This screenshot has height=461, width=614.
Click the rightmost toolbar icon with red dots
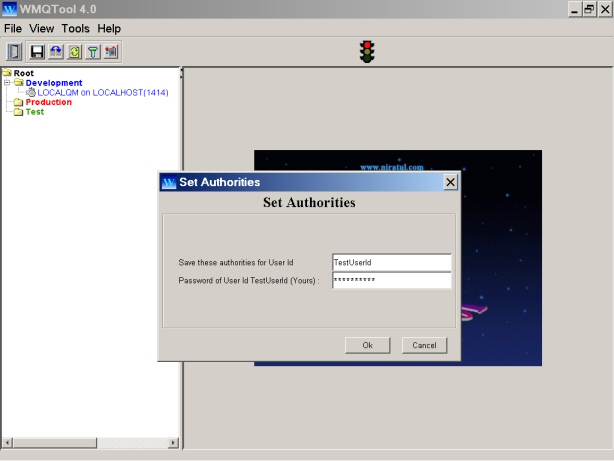click(111, 52)
